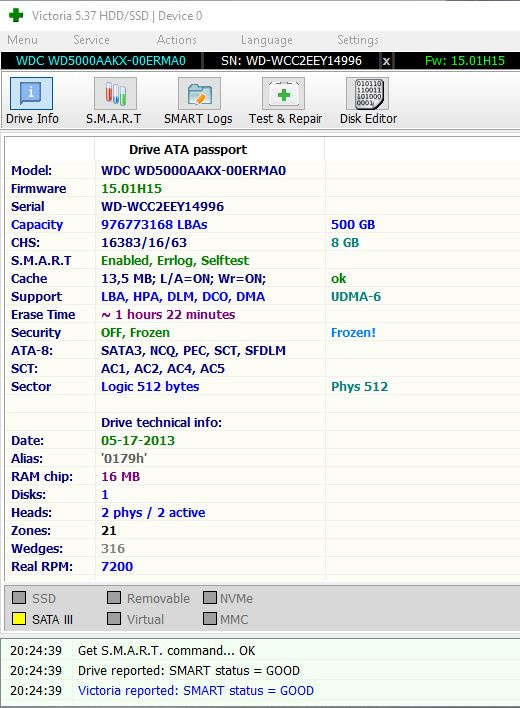Select the Support value LBA, HPA, DLM, DCO, DMA

[x=183, y=297]
